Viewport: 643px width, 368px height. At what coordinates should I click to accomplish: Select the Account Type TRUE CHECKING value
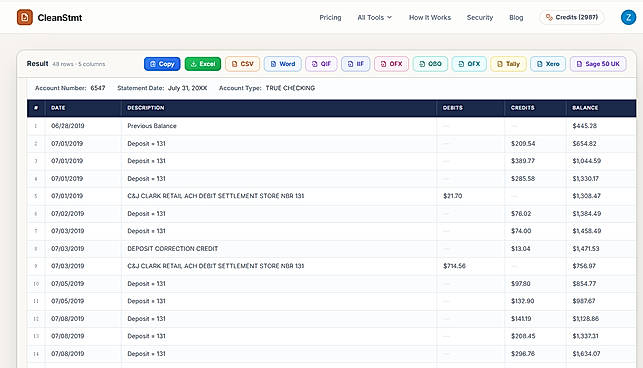coord(290,88)
